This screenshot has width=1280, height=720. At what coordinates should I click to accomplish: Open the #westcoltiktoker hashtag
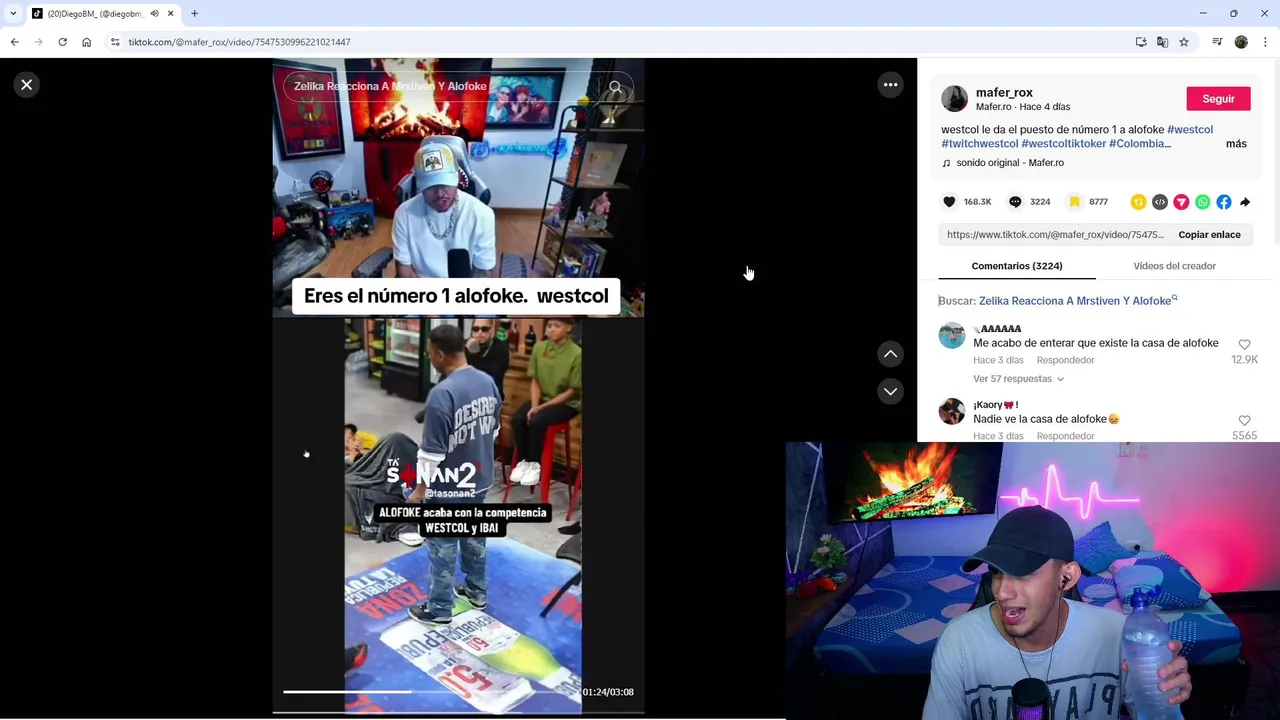(1064, 144)
